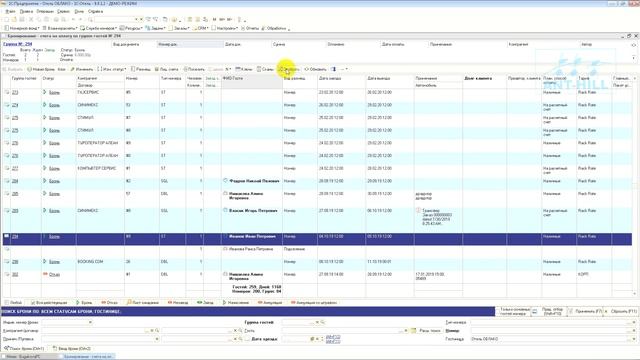Expand the Номерной фонд dropdown menu

[x=22, y=28]
